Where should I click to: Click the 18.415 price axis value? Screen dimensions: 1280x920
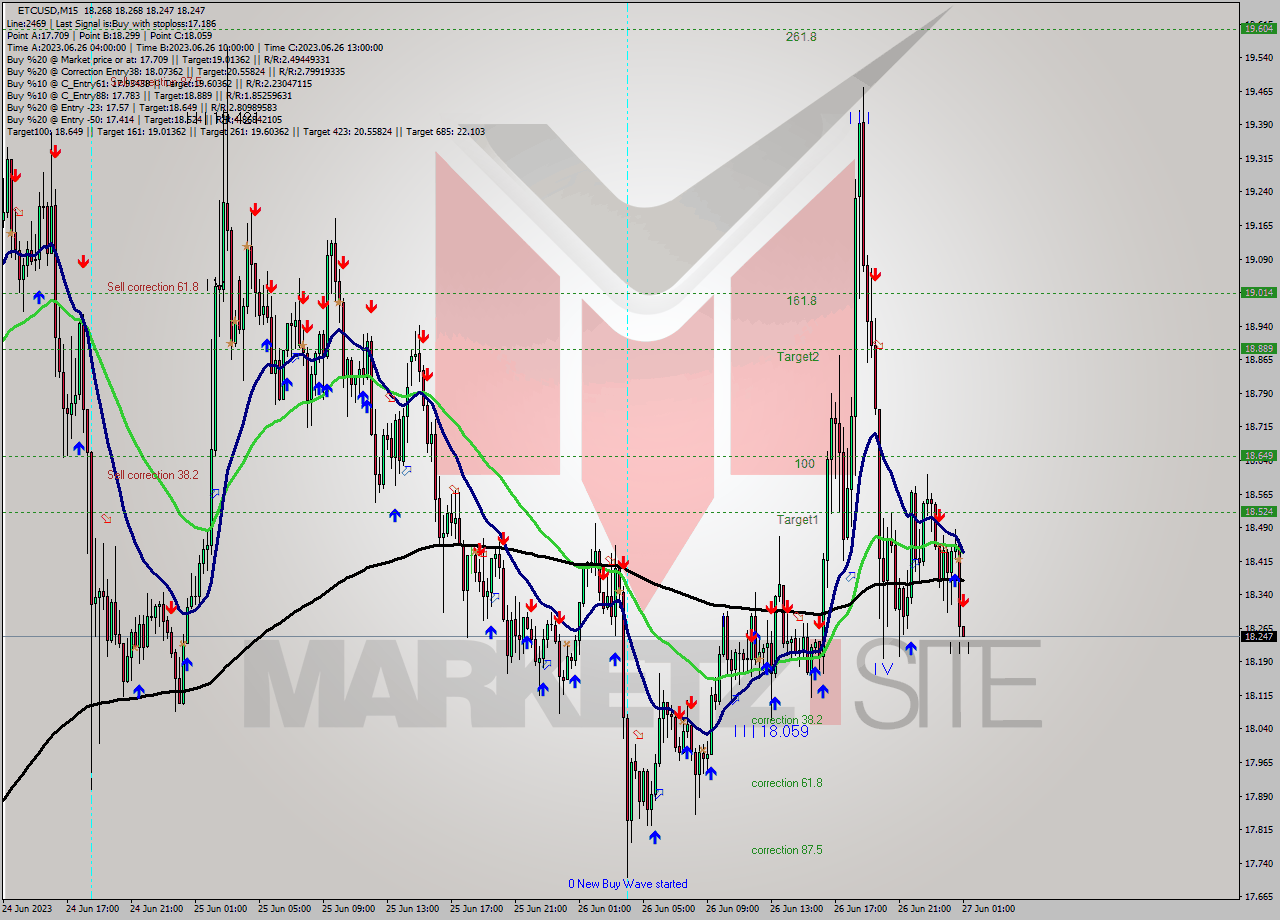tap(1258, 562)
